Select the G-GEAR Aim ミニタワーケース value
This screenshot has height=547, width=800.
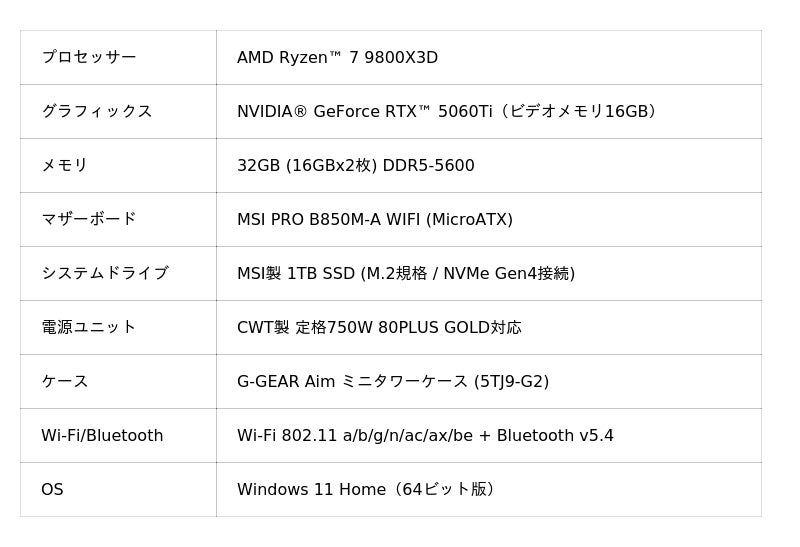352,382
